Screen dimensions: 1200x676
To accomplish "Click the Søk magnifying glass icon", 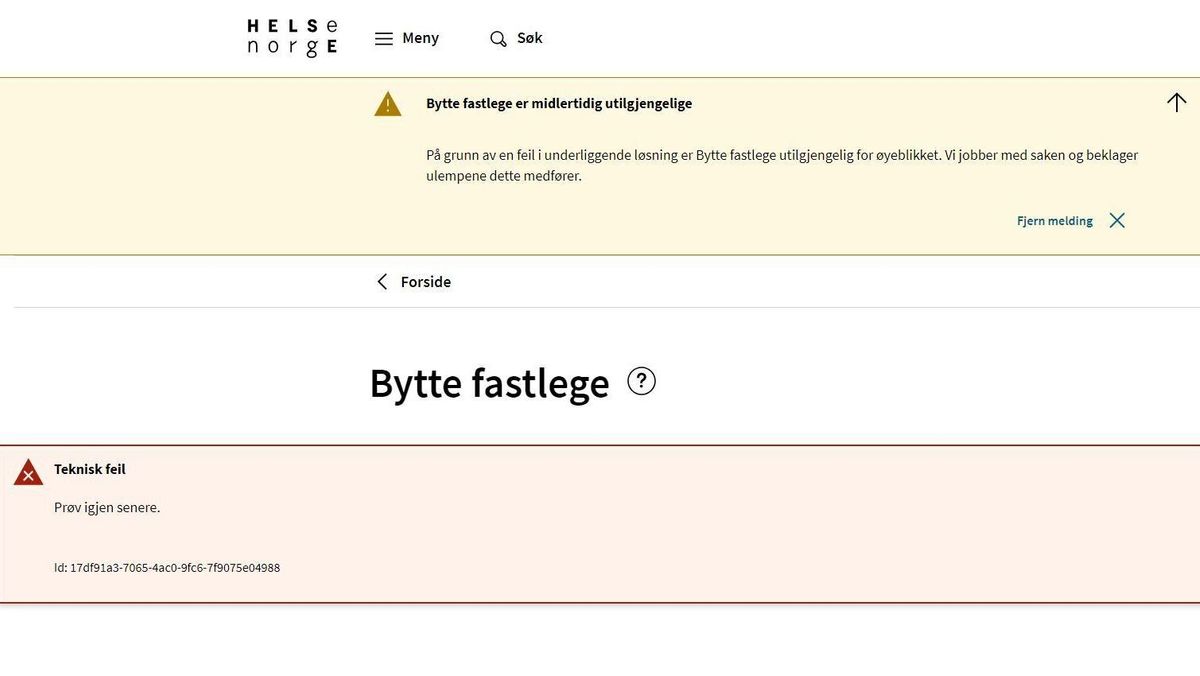I will tap(497, 38).
